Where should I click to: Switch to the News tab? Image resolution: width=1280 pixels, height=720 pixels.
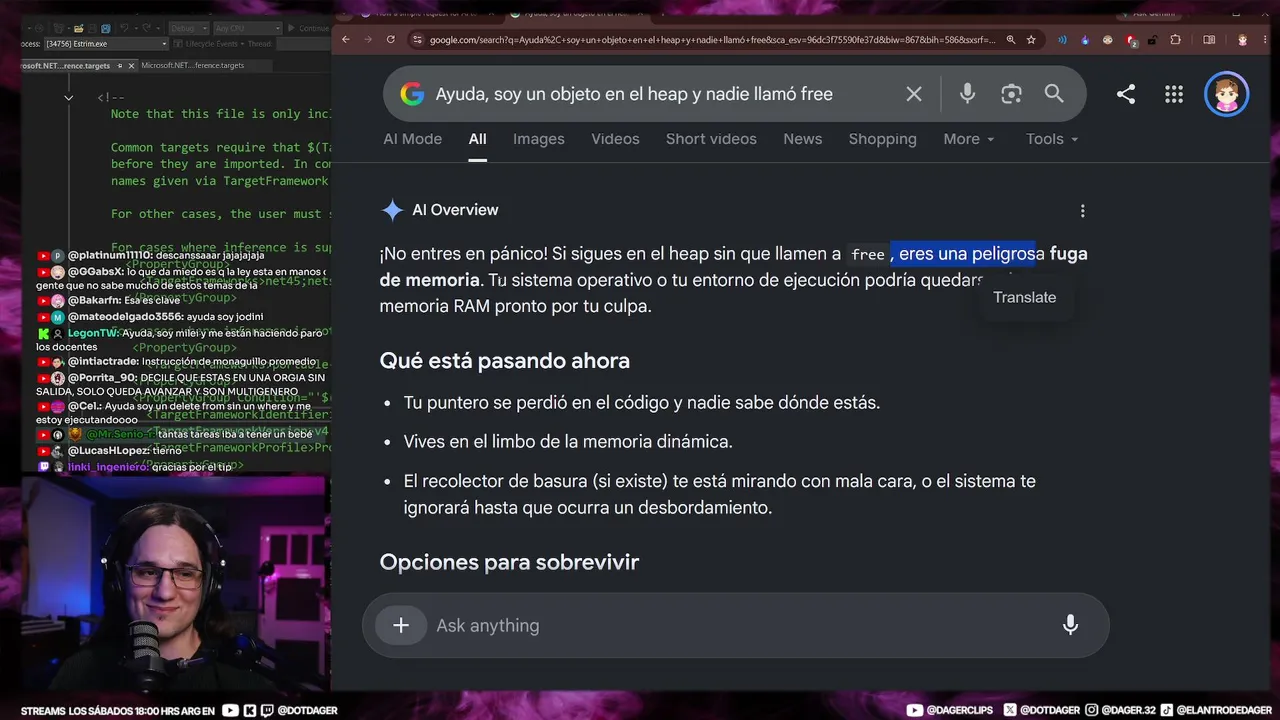click(x=802, y=139)
